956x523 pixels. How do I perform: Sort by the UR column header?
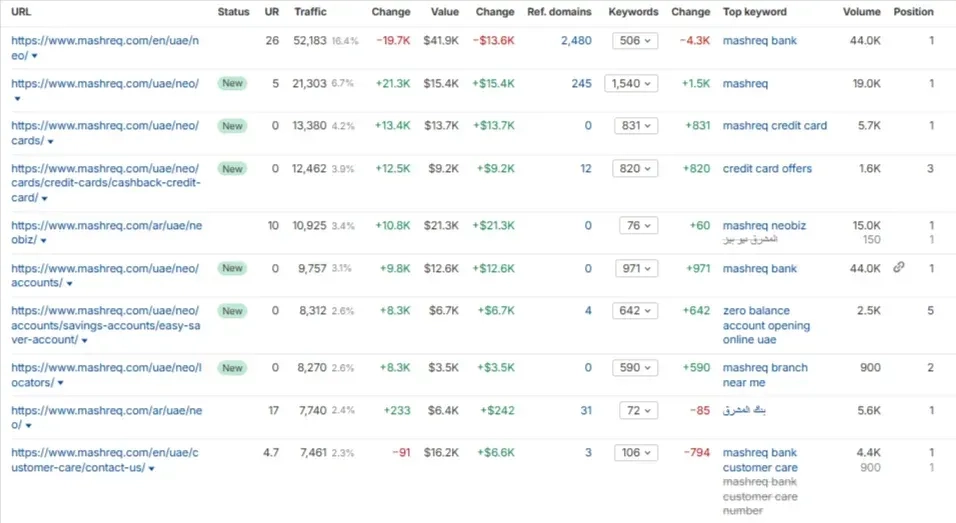click(x=272, y=12)
